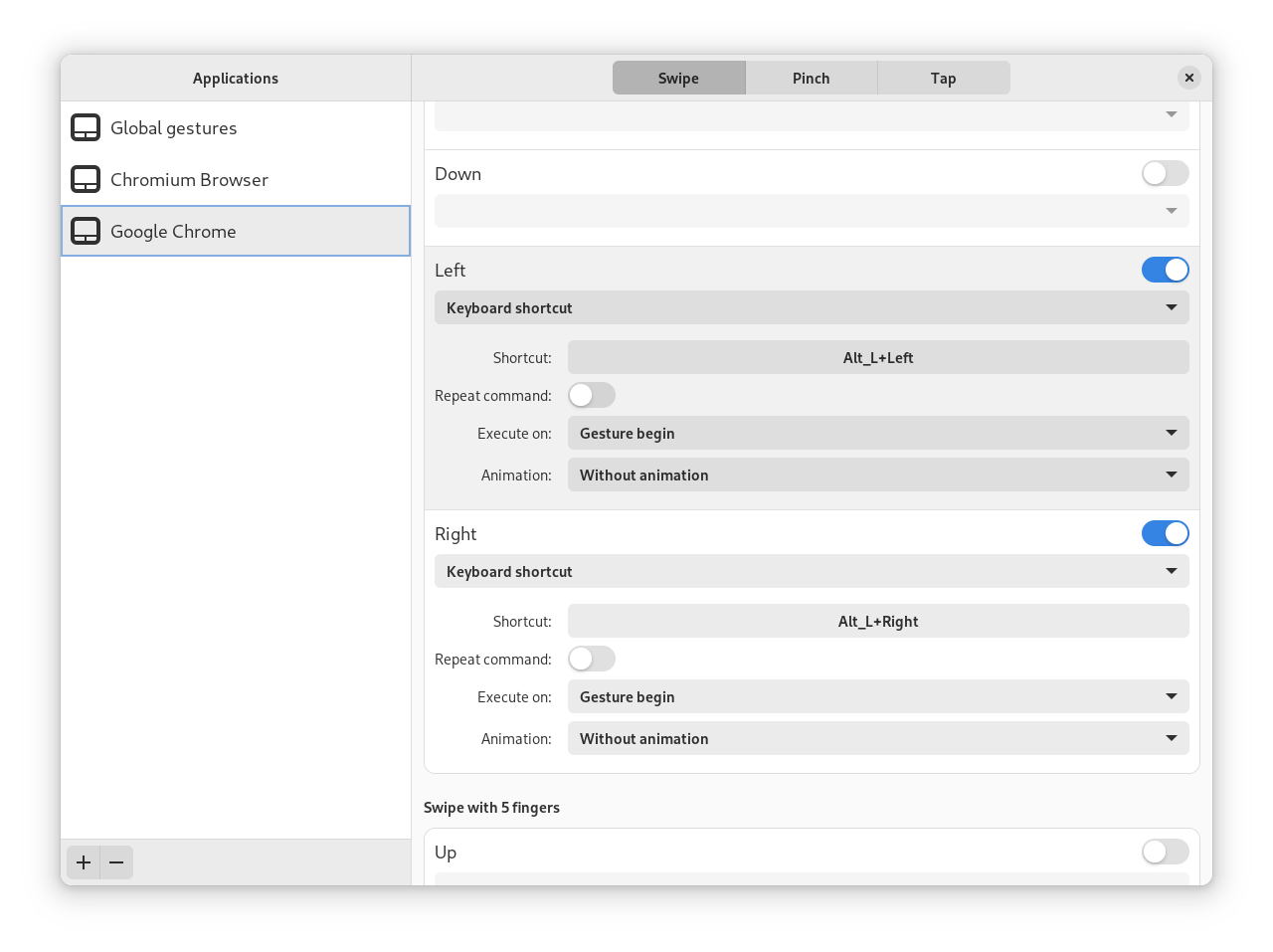Switch to the Pinch tab
The height and width of the screenshot is (952, 1273).
click(x=812, y=78)
